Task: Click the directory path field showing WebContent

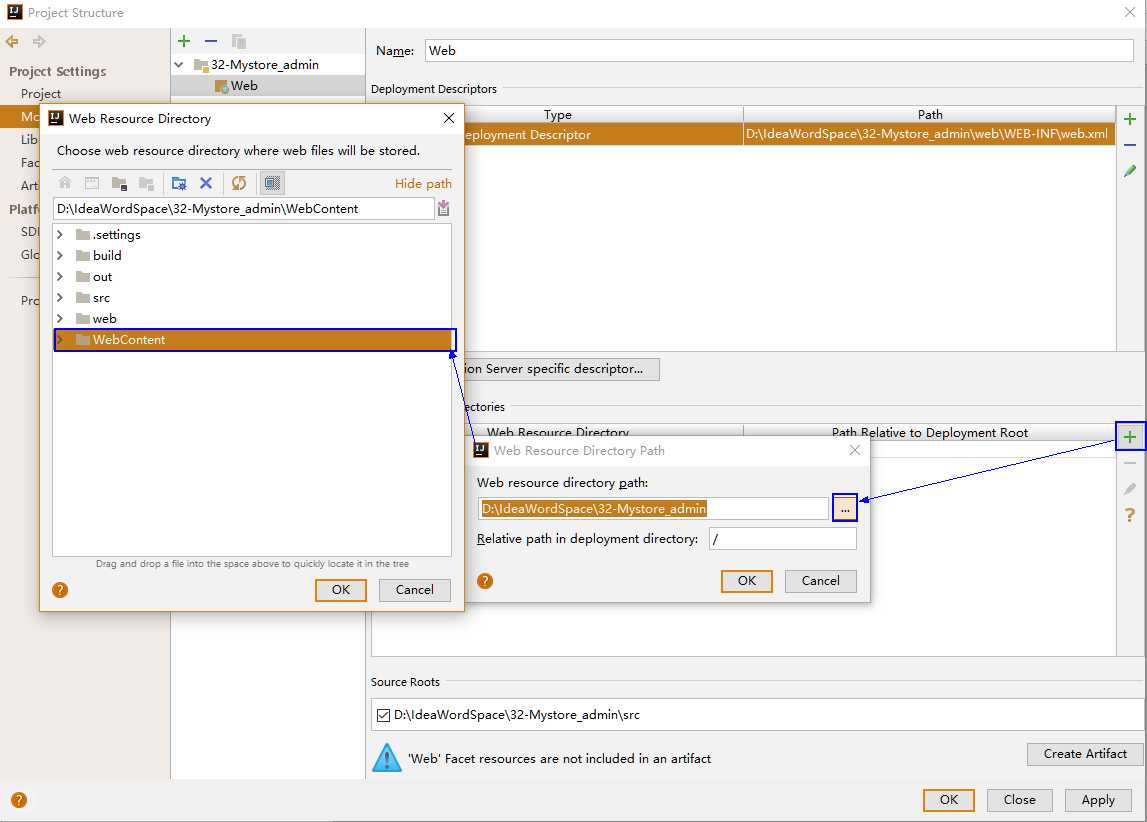Action: pos(244,208)
